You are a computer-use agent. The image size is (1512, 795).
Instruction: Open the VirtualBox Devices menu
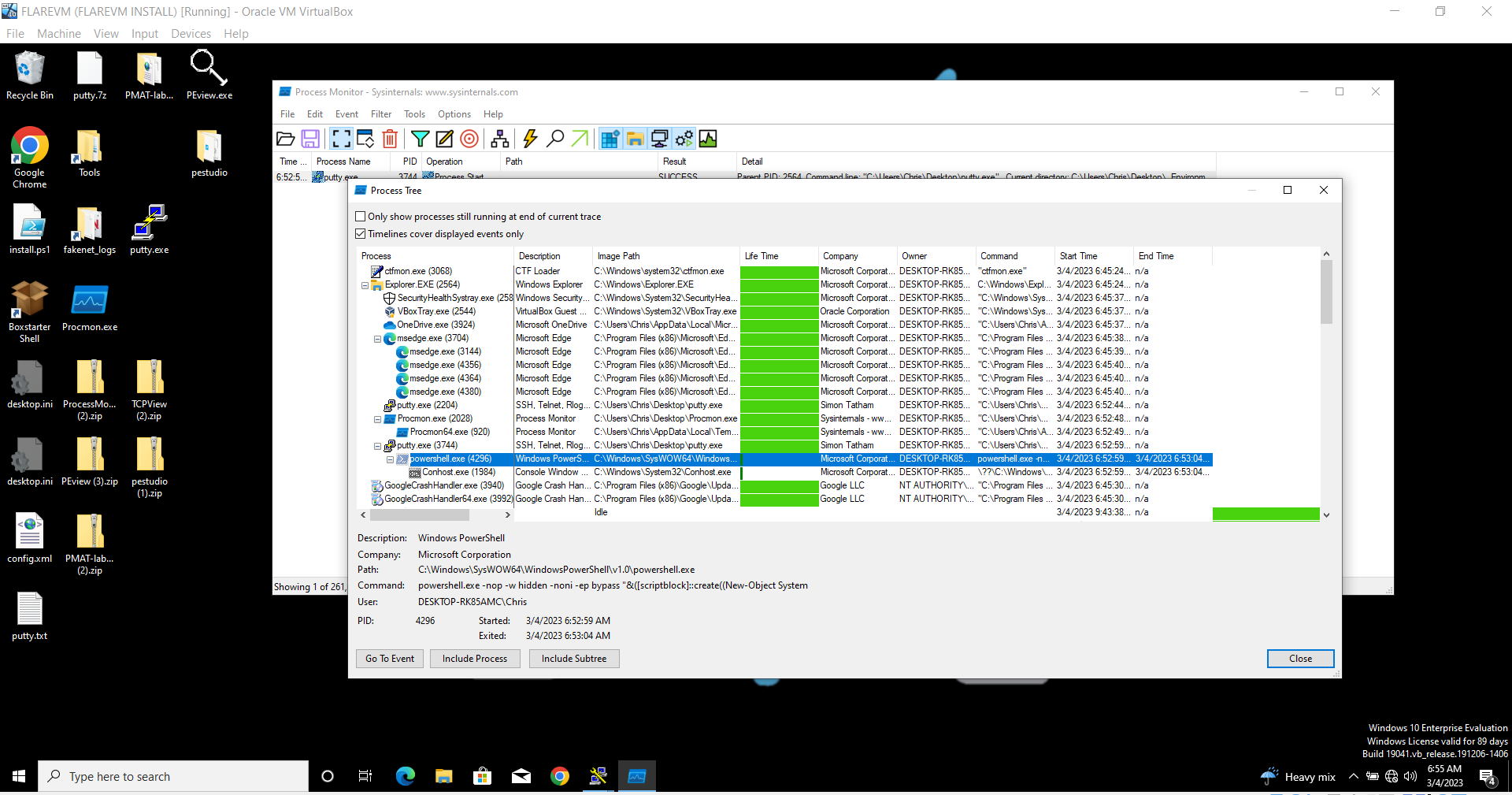[x=191, y=34]
